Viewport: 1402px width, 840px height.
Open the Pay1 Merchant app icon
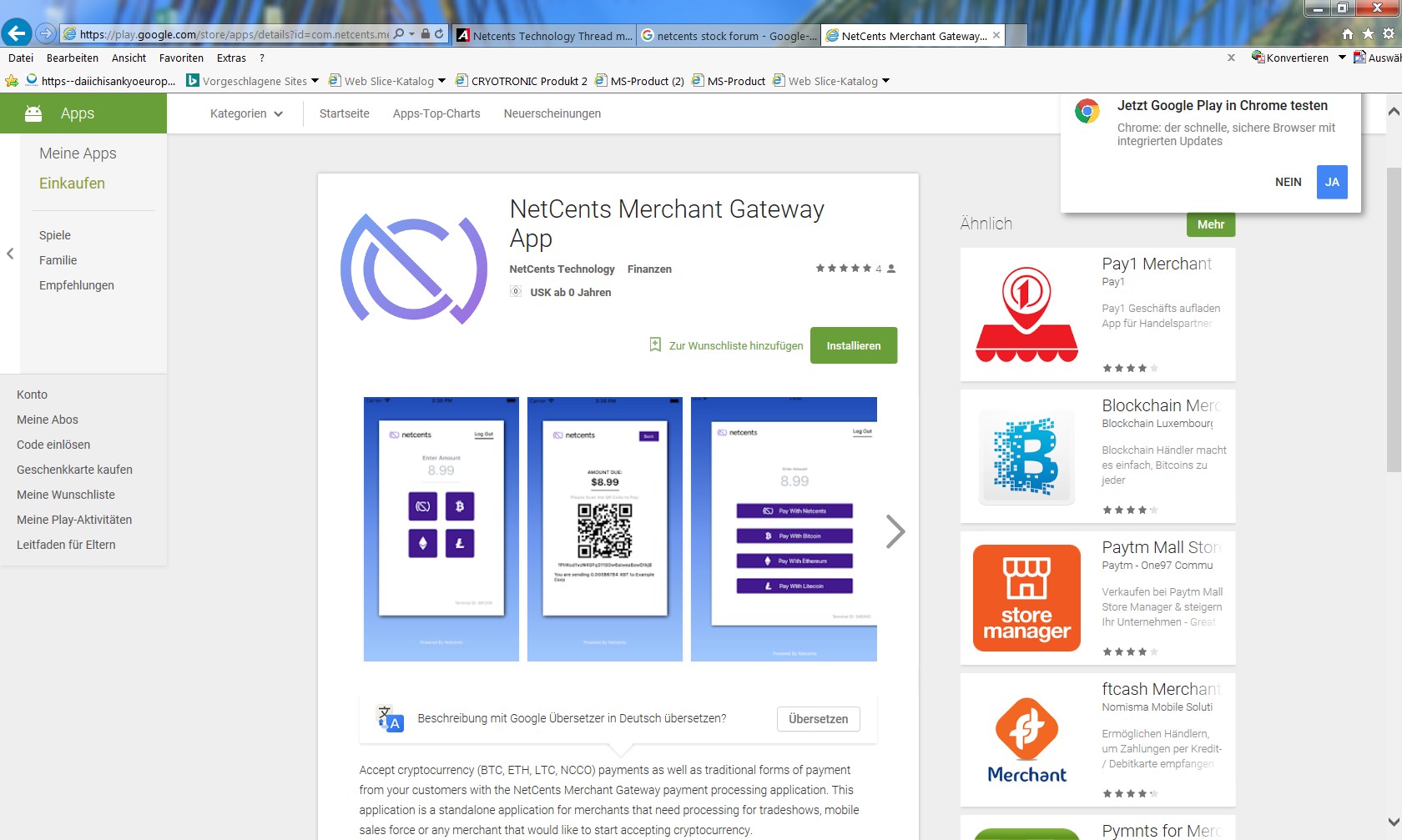[x=1026, y=314]
